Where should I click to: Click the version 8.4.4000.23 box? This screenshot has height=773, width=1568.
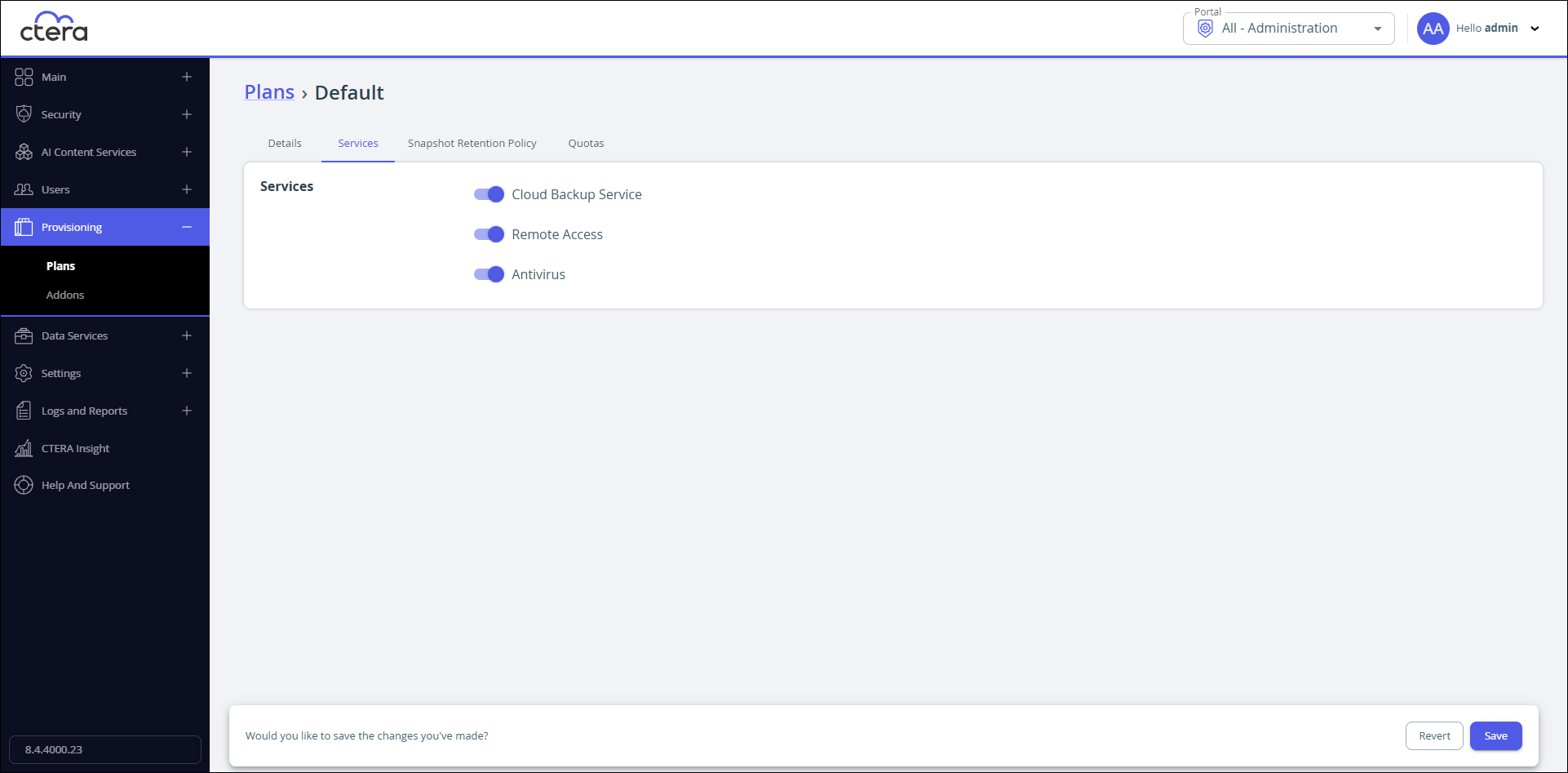(105, 749)
